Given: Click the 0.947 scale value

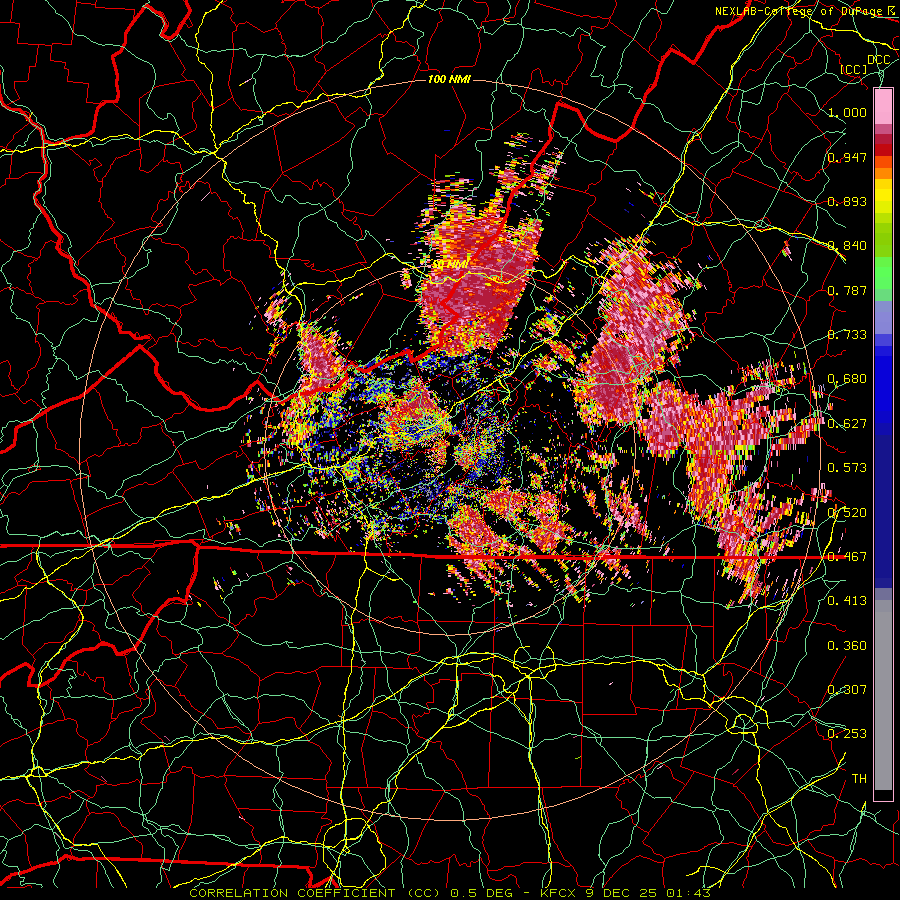Looking at the screenshot, I should (x=847, y=157).
